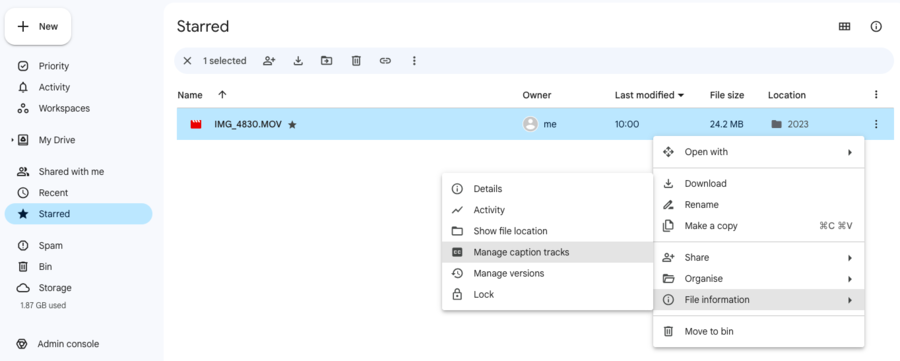900x361 pixels.
Task: Click the bin icon in selection toolbar
Action: pyautogui.click(x=356, y=61)
